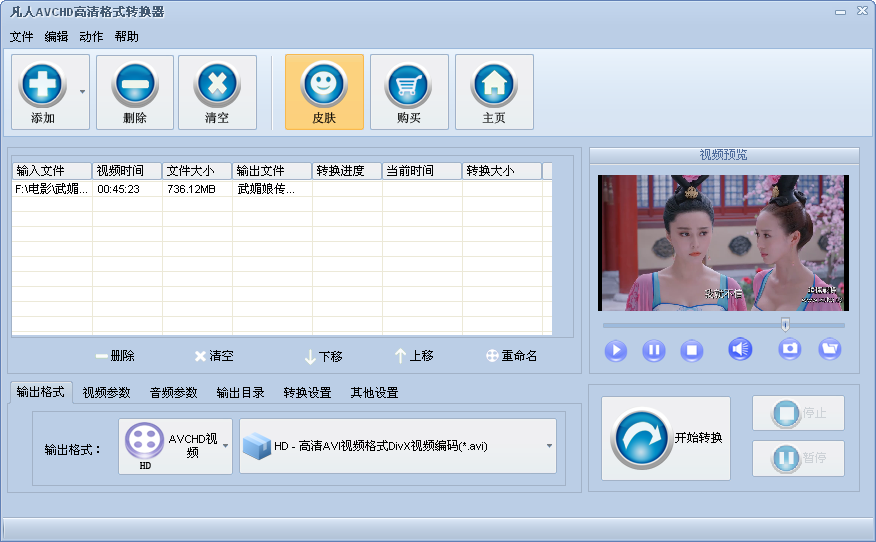
Task: Click the 重命名 rename button
Action: pyautogui.click(x=511, y=356)
